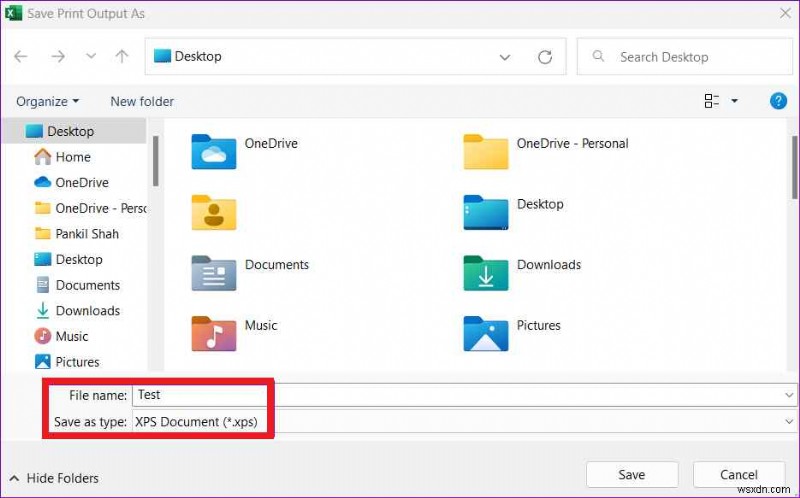Screen dimensions: 800x498
Task: Click the Excel icon in title bar
Action: [x=13, y=13]
